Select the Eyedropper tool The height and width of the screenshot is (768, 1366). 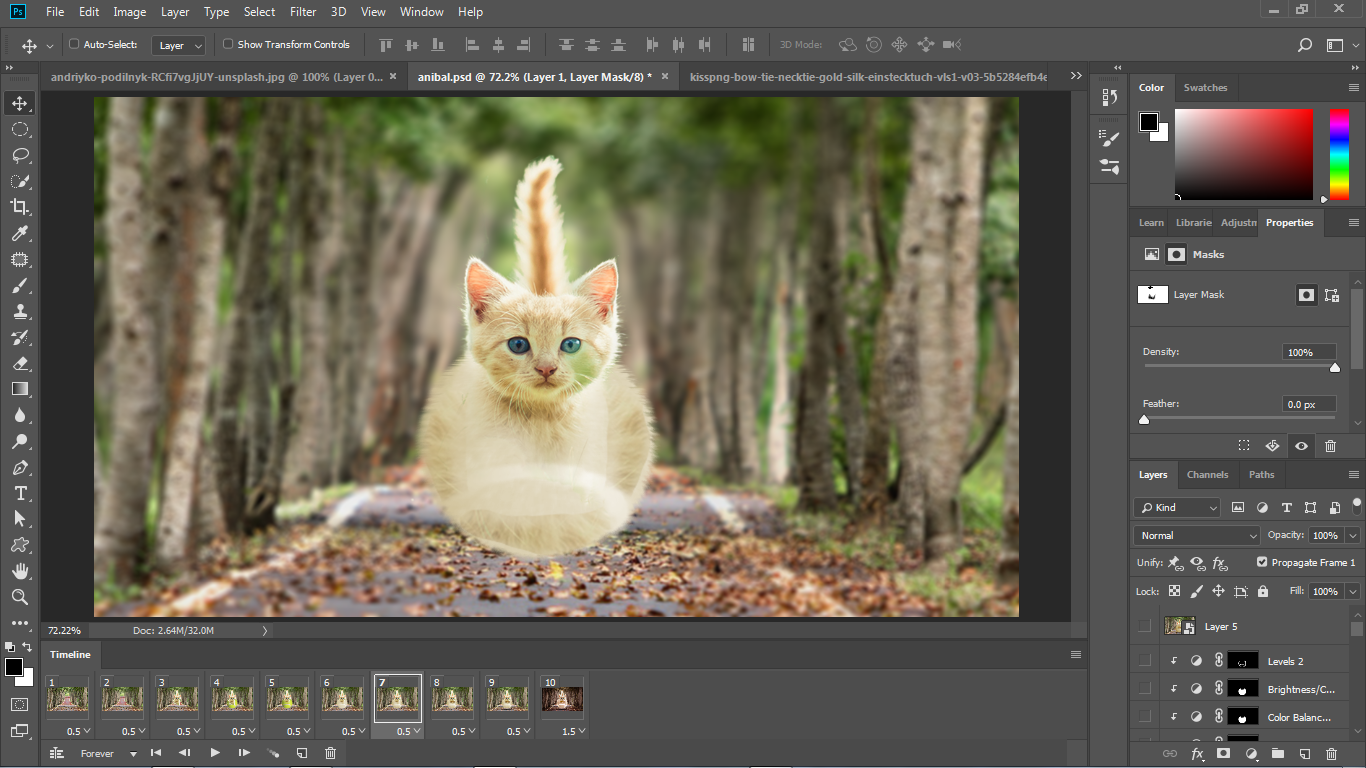click(x=20, y=233)
